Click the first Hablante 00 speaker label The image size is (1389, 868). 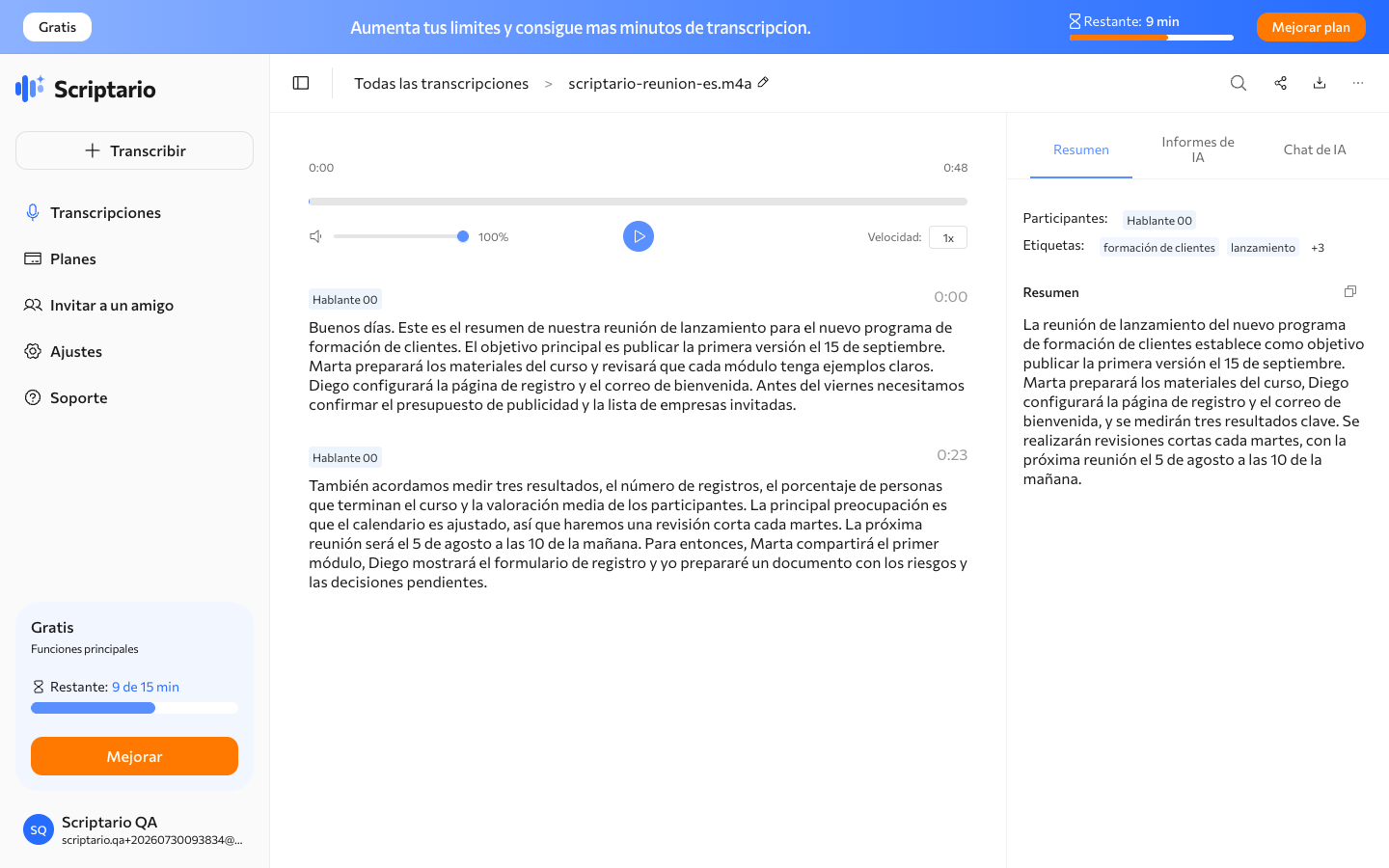click(x=345, y=299)
